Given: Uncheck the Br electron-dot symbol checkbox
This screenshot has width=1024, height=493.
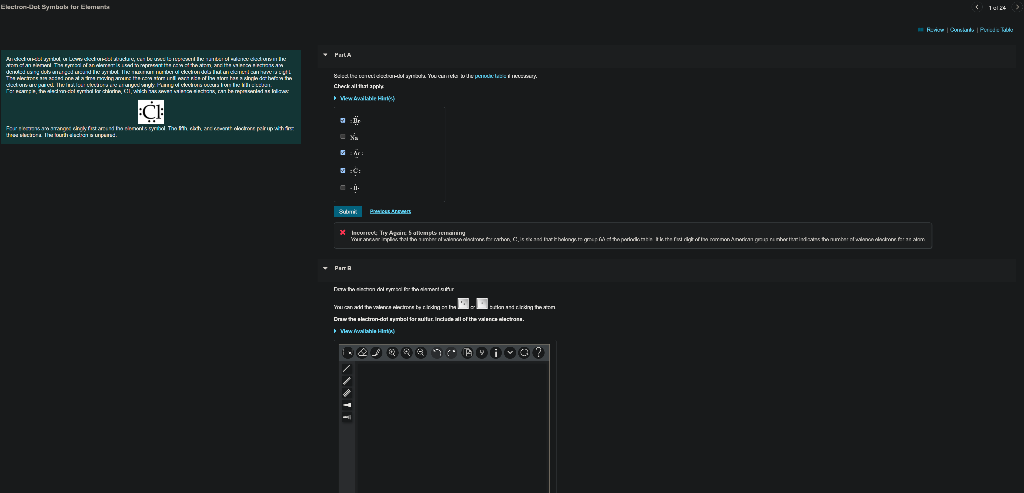Looking at the screenshot, I should (343, 121).
